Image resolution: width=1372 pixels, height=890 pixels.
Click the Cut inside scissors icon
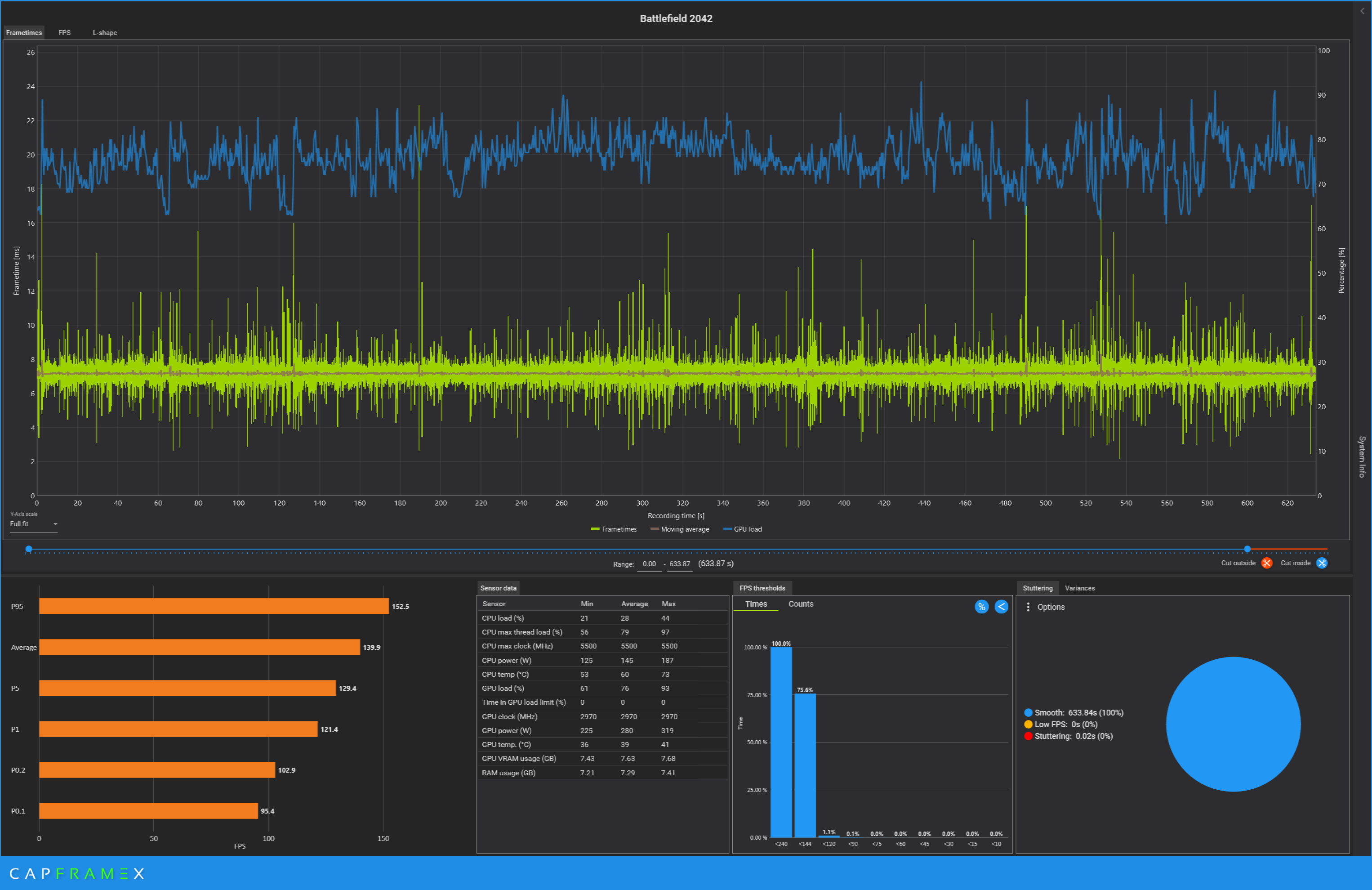[1321, 564]
